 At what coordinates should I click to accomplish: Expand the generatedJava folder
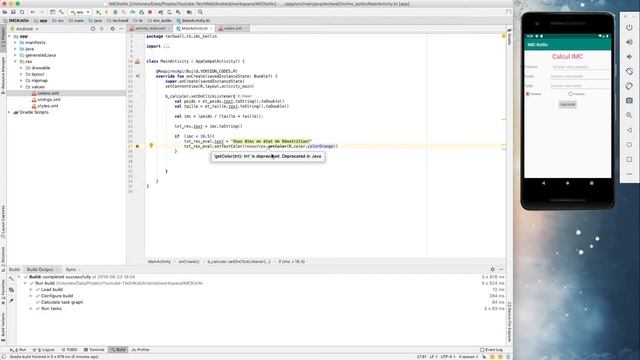(x=16, y=55)
